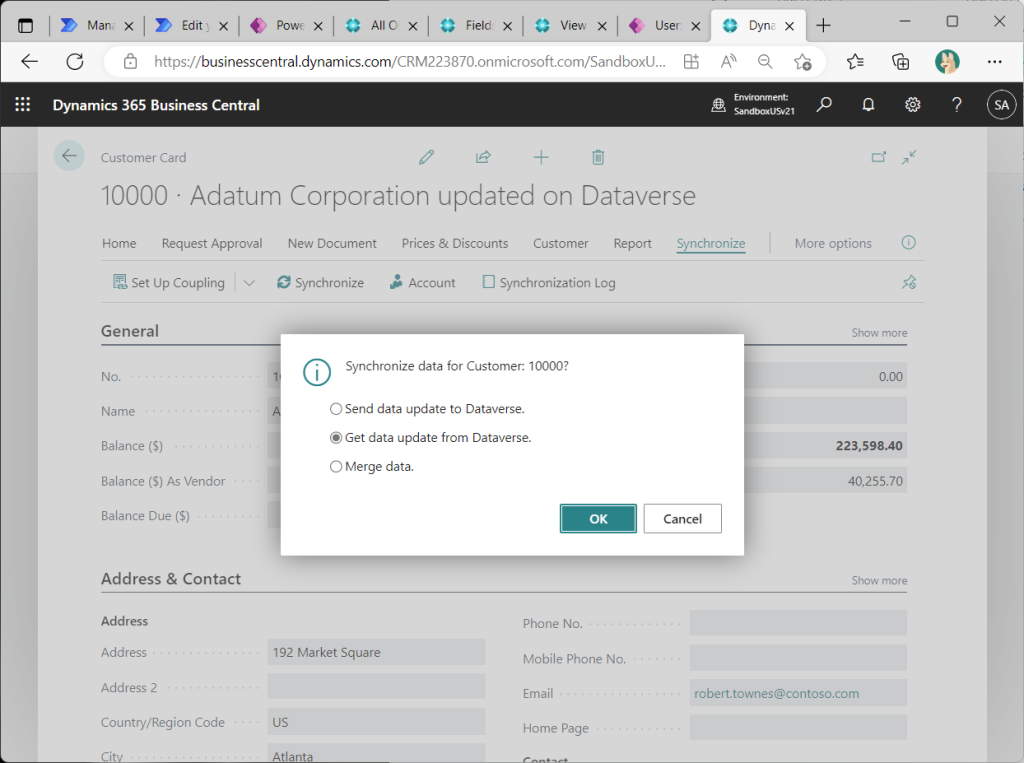Open the Favorites list icon
Viewport: 1024px width, 763px height.
[x=855, y=61]
